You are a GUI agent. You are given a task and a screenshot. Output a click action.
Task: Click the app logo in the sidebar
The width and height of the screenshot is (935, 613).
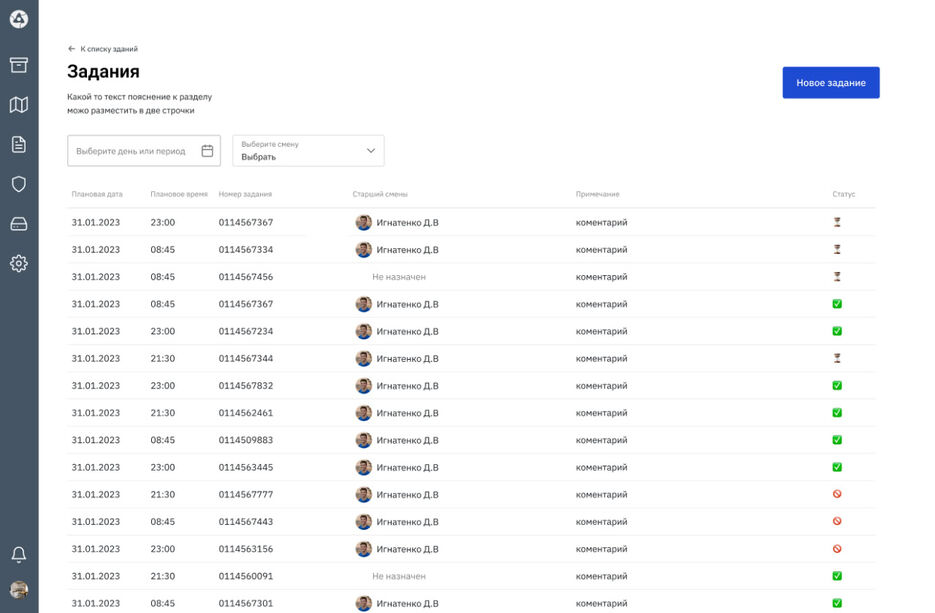click(x=19, y=19)
